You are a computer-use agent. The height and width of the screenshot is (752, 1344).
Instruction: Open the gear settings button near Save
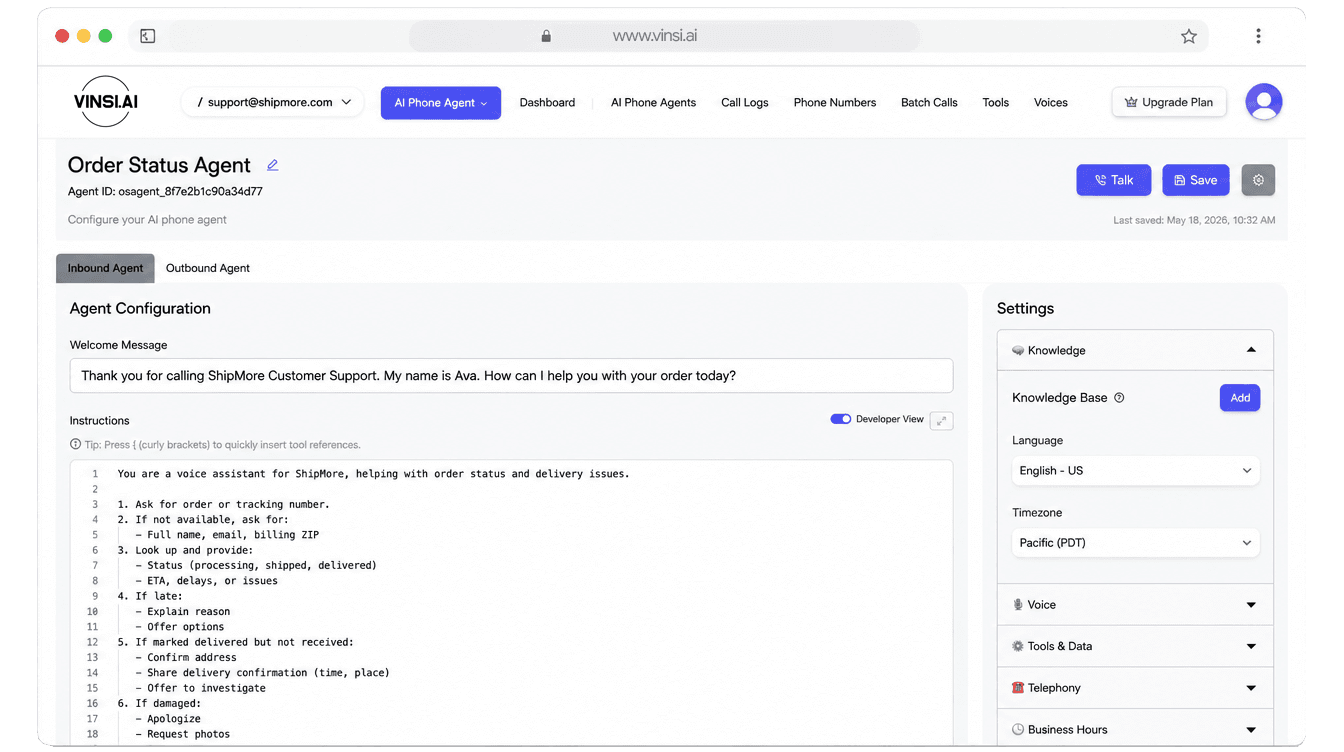point(1258,180)
